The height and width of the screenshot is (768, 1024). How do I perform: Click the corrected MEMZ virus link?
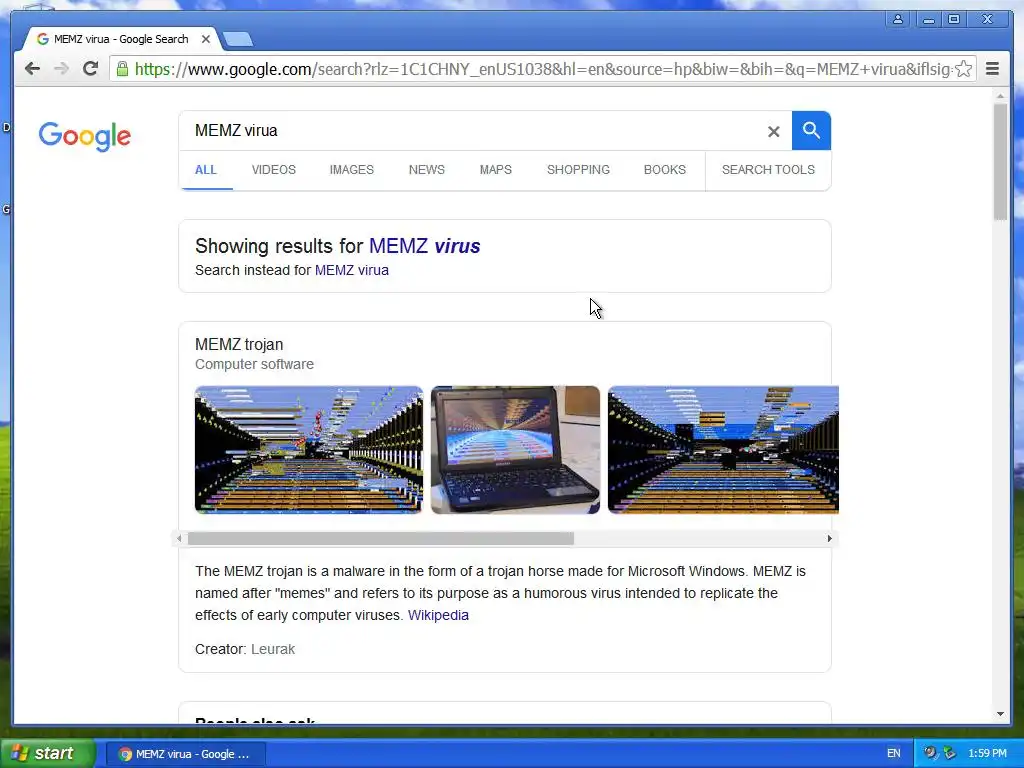[x=424, y=246]
